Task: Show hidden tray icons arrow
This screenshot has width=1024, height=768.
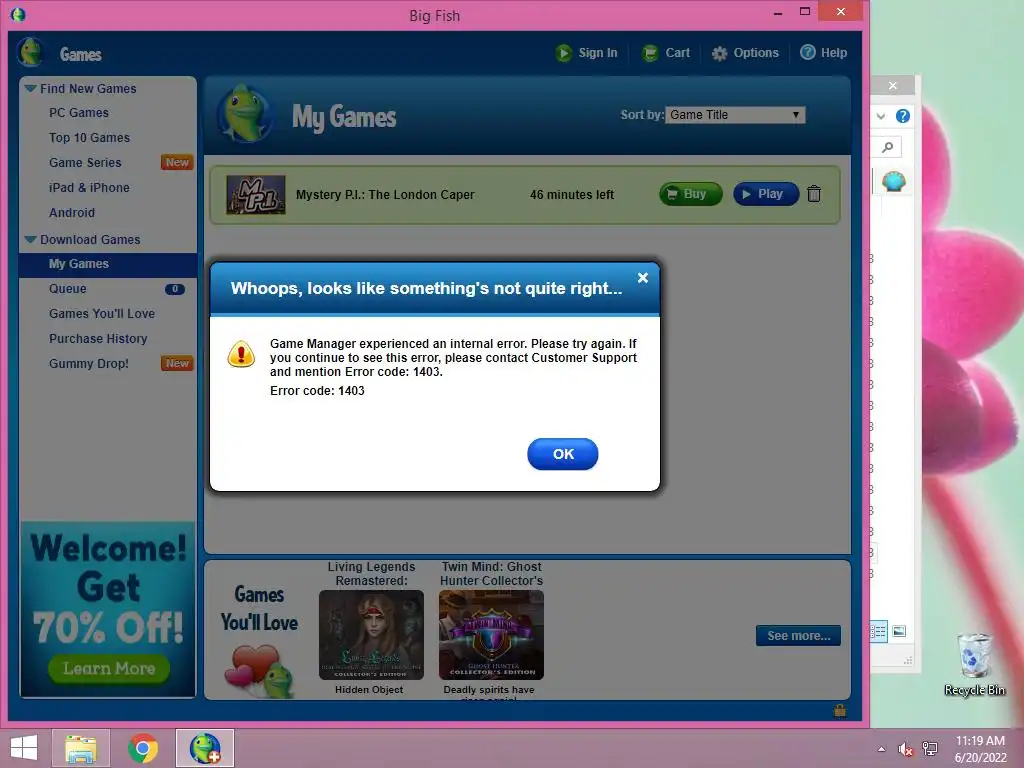Action: 882,749
